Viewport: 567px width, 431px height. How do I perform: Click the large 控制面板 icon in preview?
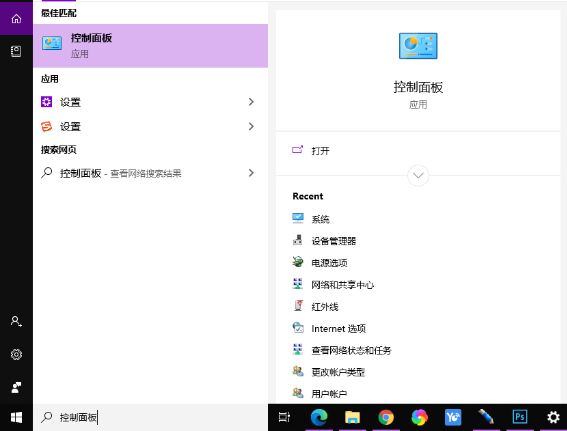coord(418,46)
